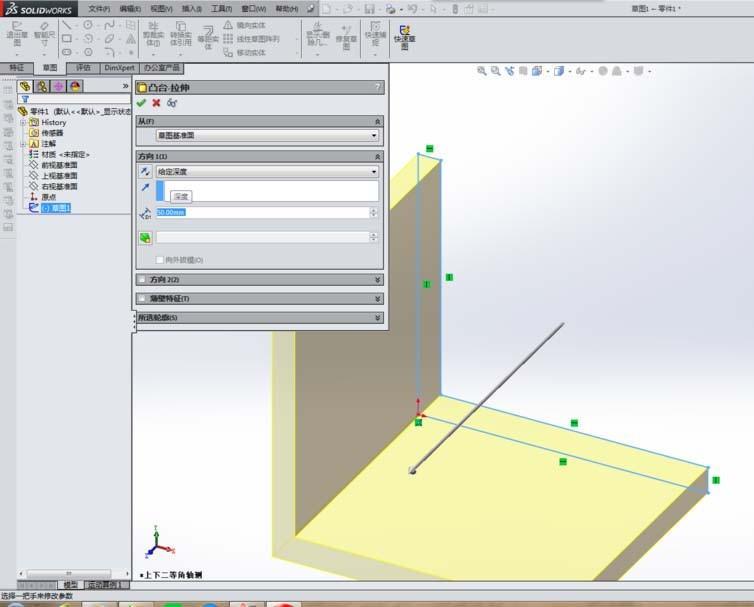Click the Hide/Show Items glasses icon
Screen dimensions: 754x607
580,71
